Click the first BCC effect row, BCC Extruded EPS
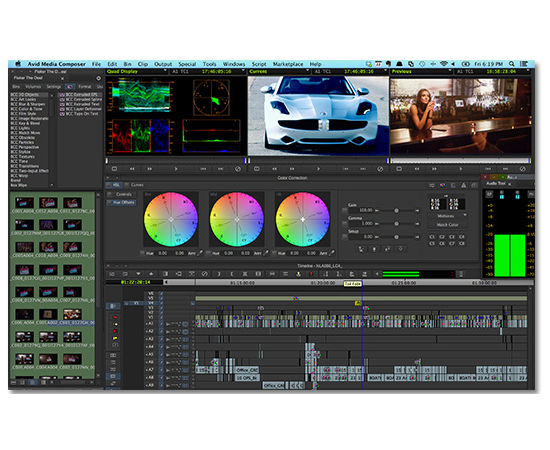 (80, 95)
